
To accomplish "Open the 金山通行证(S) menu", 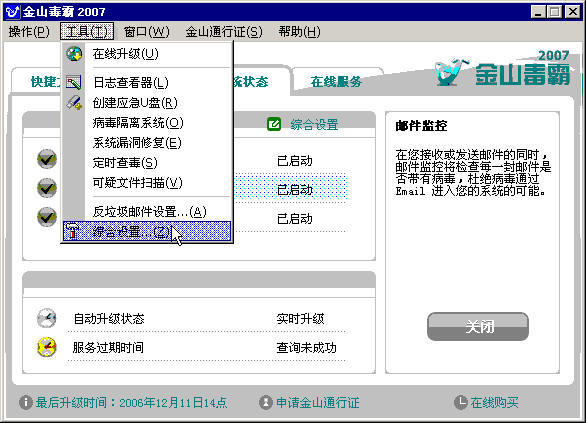I will pyautogui.click(x=224, y=32).
